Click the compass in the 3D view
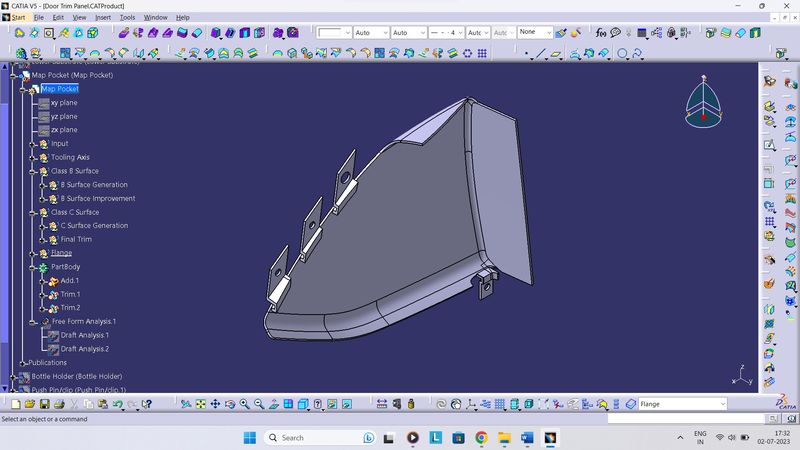Screen dimensions: 800x450 click(703, 102)
